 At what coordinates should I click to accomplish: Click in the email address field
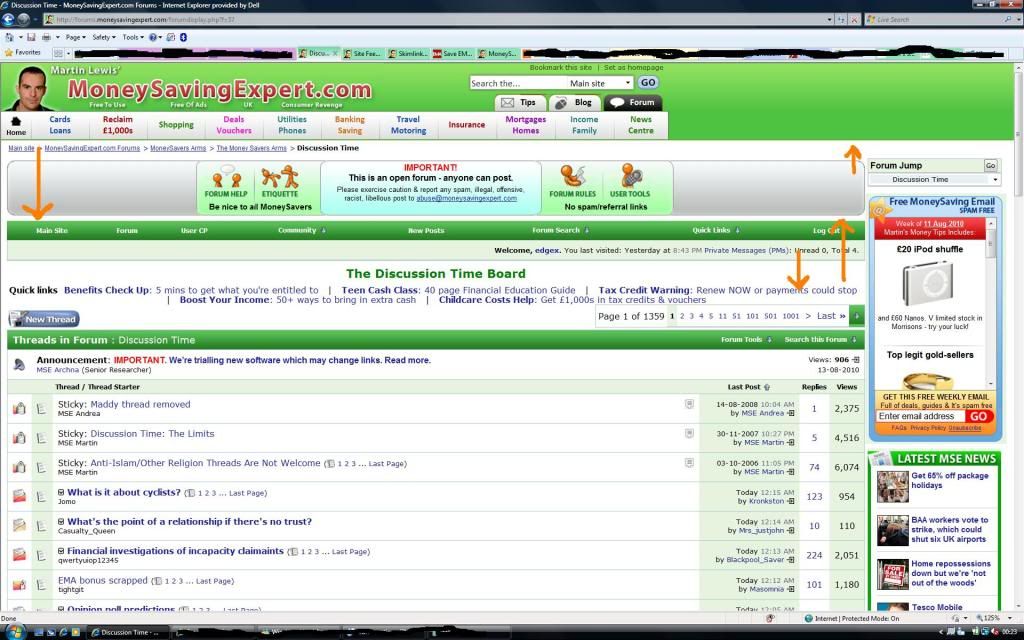tap(920, 416)
